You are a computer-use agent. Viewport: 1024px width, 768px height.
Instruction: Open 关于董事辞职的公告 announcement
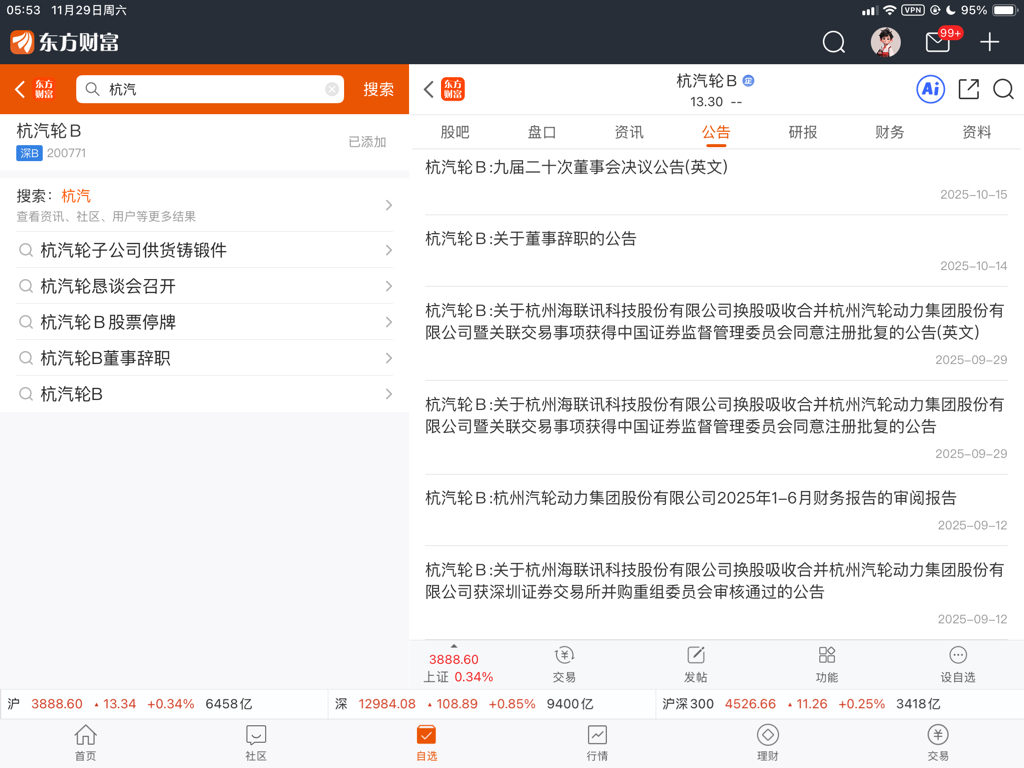[x=716, y=251]
